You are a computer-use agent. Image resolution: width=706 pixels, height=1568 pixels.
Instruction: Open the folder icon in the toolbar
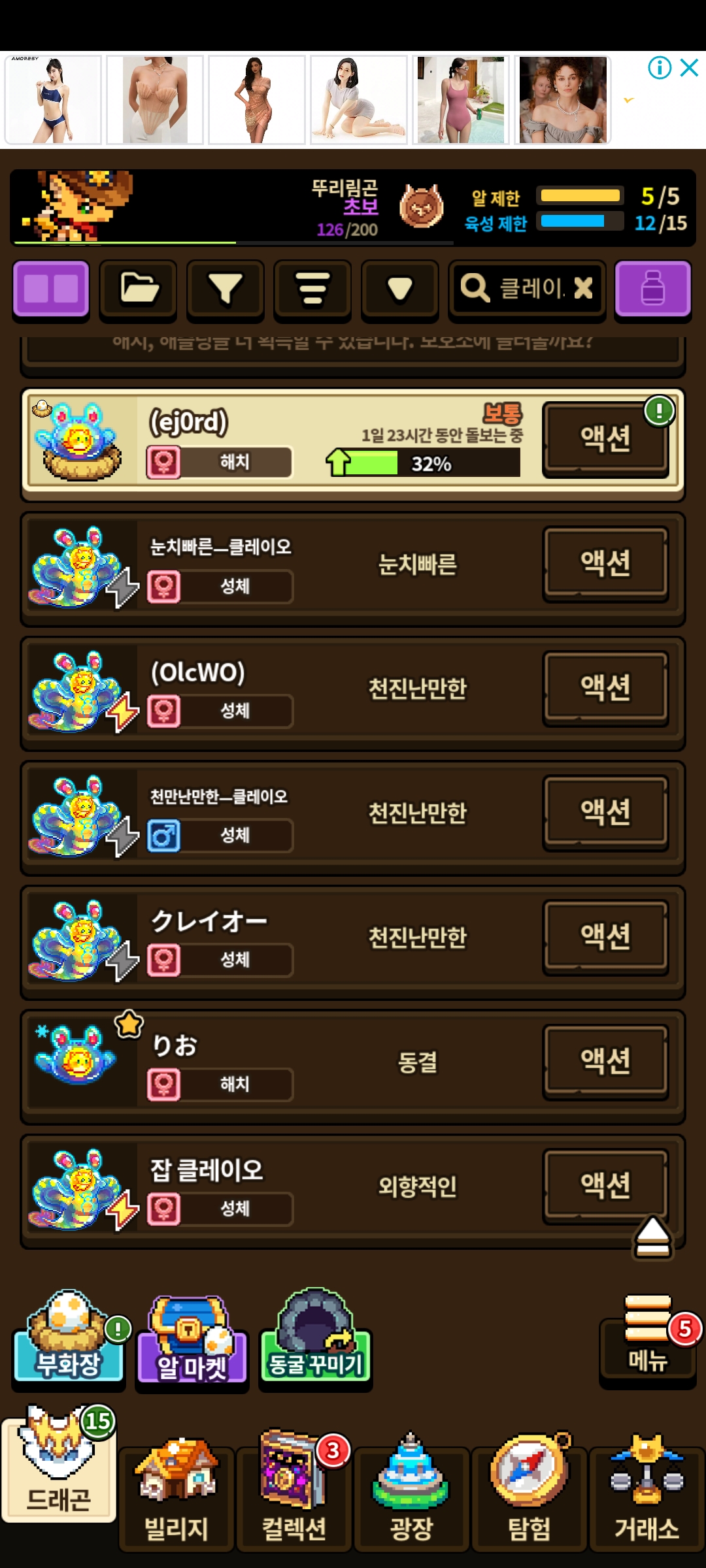pyautogui.click(x=138, y=289)
